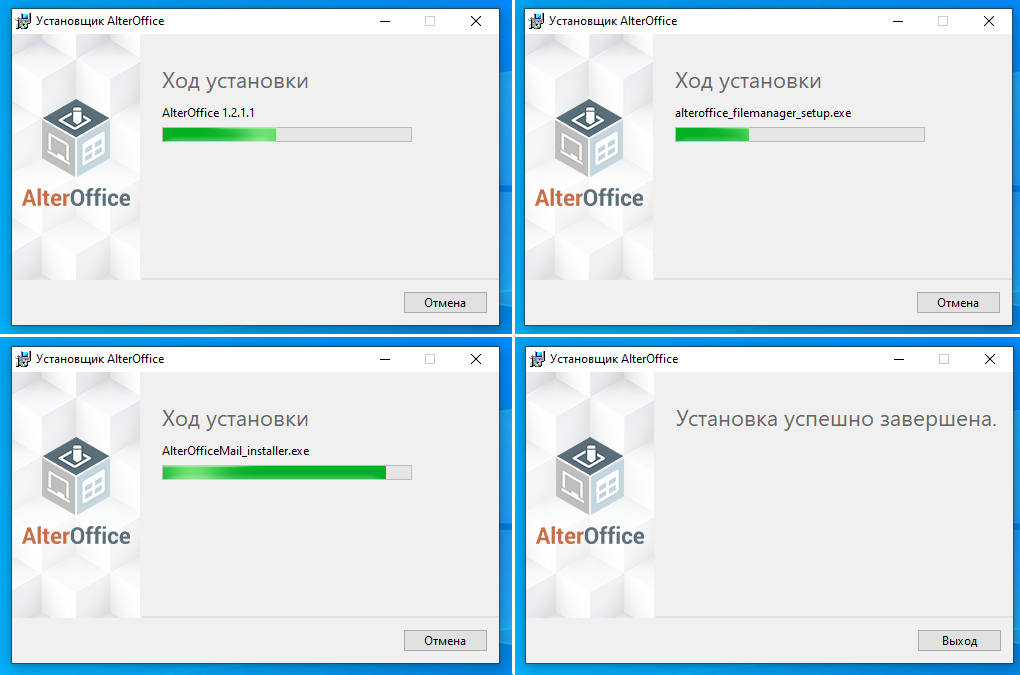Close the completed installation window via its X
The width and height of the screenshot is (1020, 675).
pyautogui.click(x=989, y=359)
